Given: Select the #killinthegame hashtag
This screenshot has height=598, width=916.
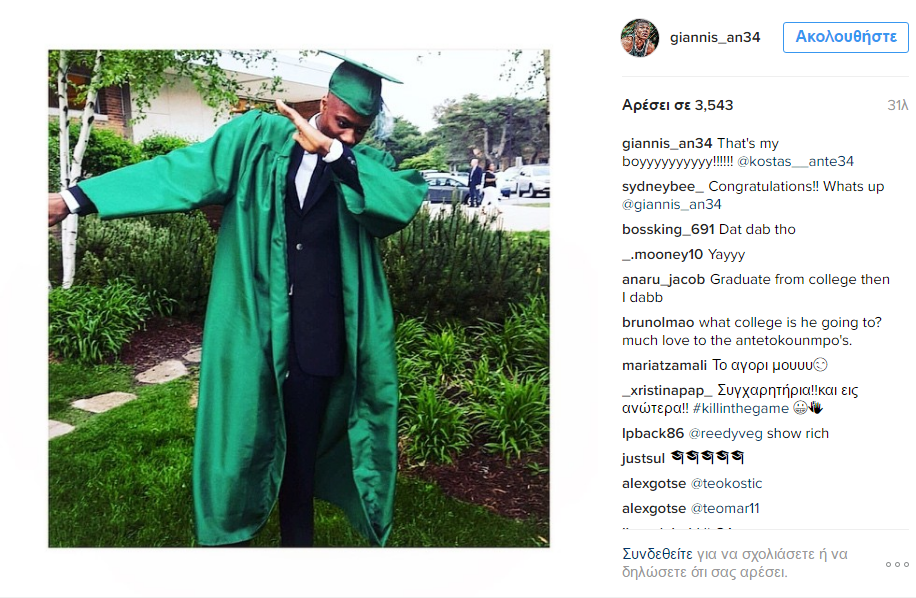Looking at the screenshot, I should coord(741,409).
